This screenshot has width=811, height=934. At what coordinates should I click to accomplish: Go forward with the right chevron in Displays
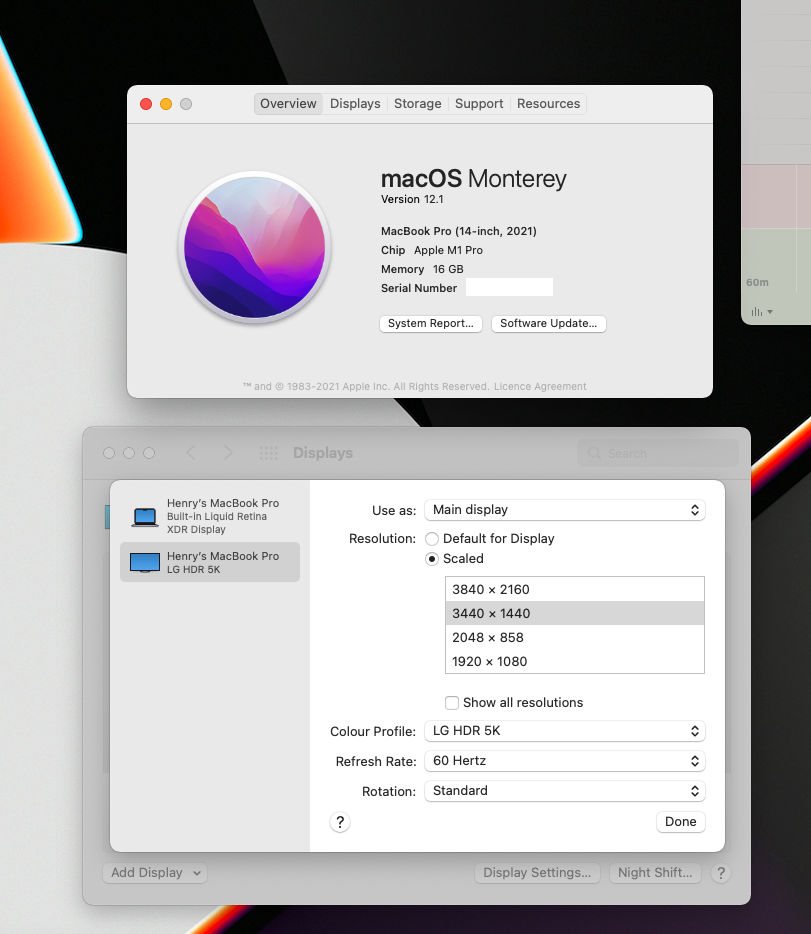pyautogui.click(x=228, y=453)
